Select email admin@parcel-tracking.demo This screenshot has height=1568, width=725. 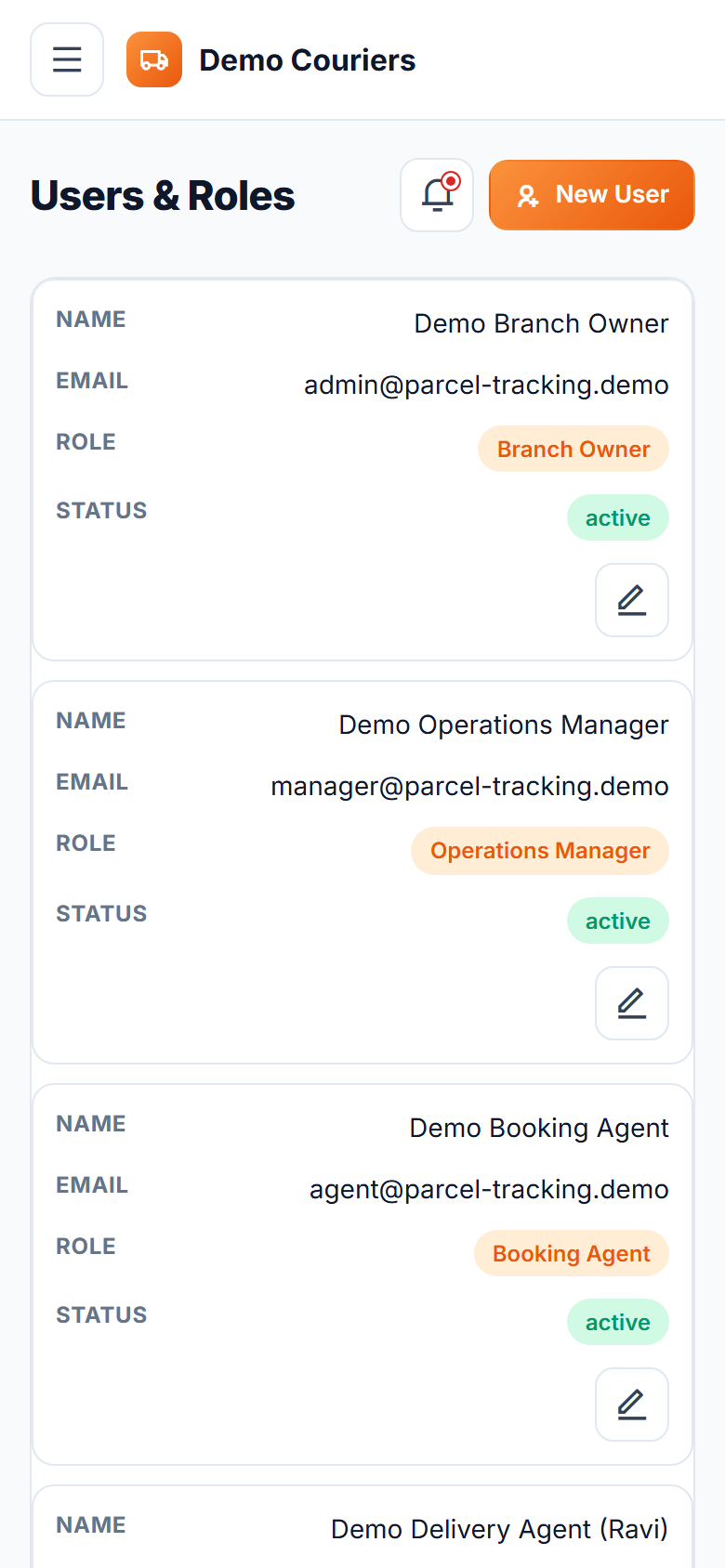(486, 385)
